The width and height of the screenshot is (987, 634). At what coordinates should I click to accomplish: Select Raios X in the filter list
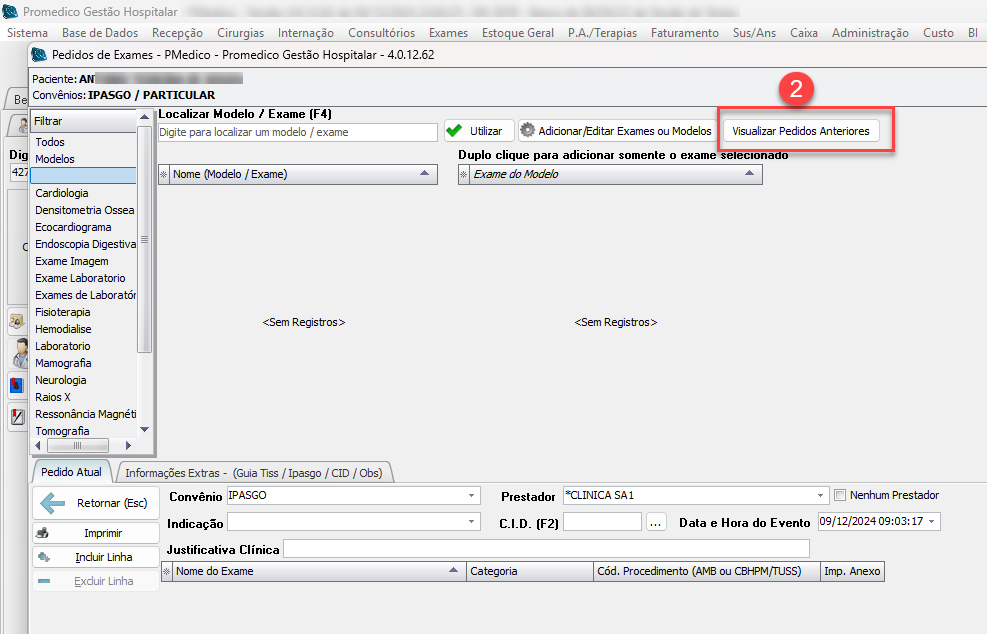pyautogui.click(x=53, y=397)
